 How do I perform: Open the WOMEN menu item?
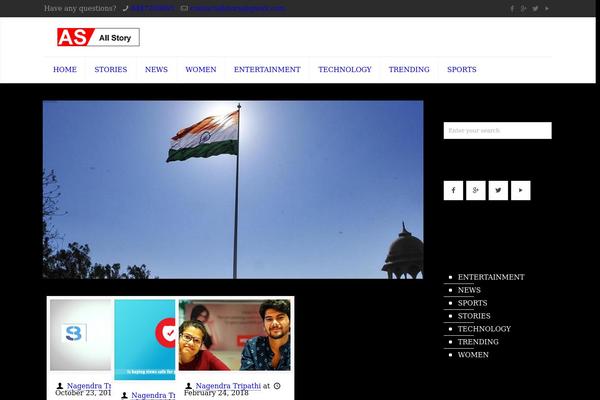(x=201, y=69)
